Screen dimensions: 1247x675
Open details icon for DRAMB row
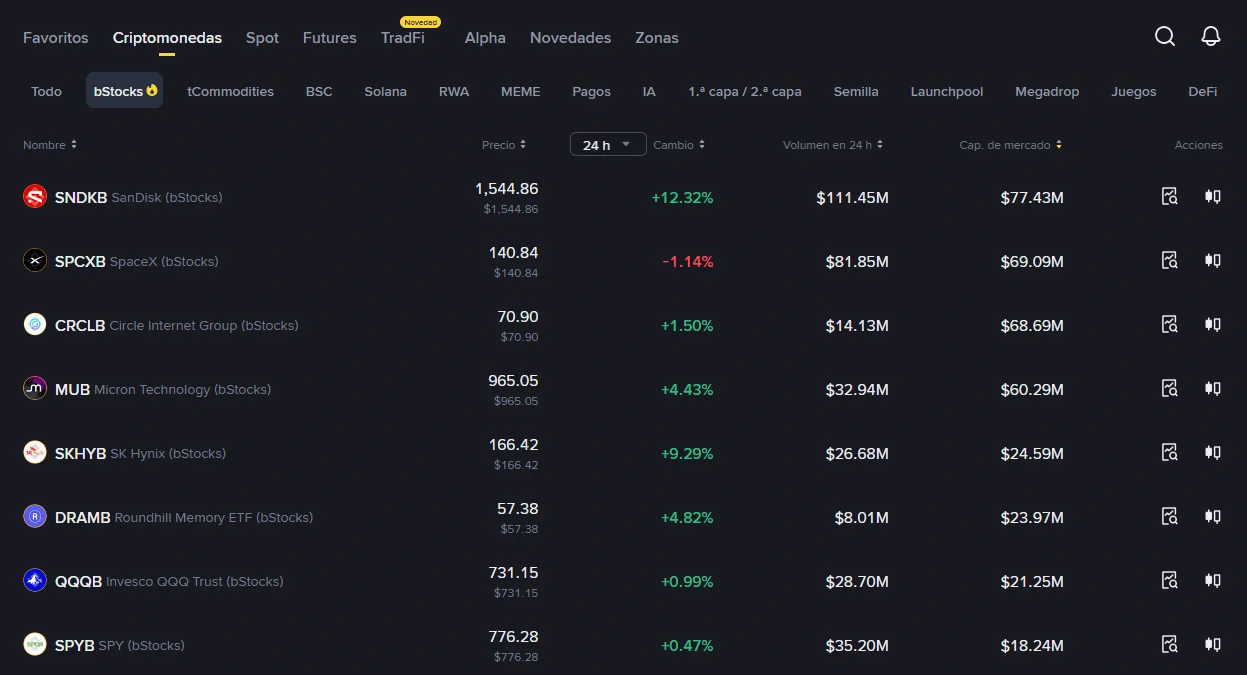pos(1170,517)
